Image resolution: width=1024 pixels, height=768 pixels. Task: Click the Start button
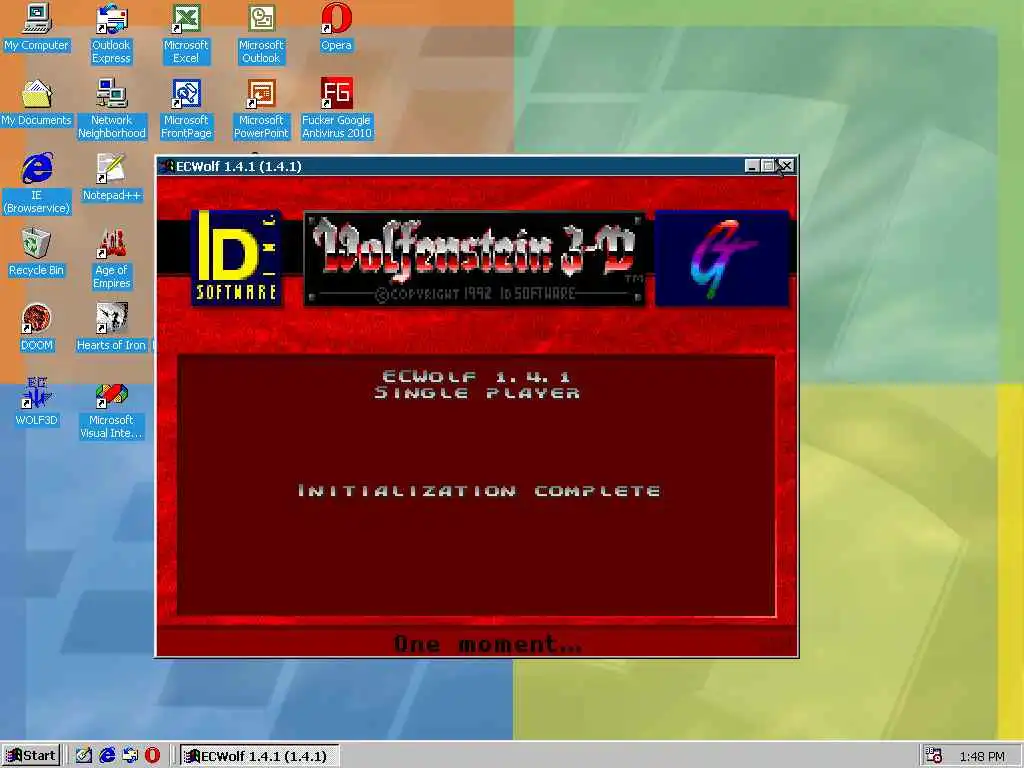[31, 756]
